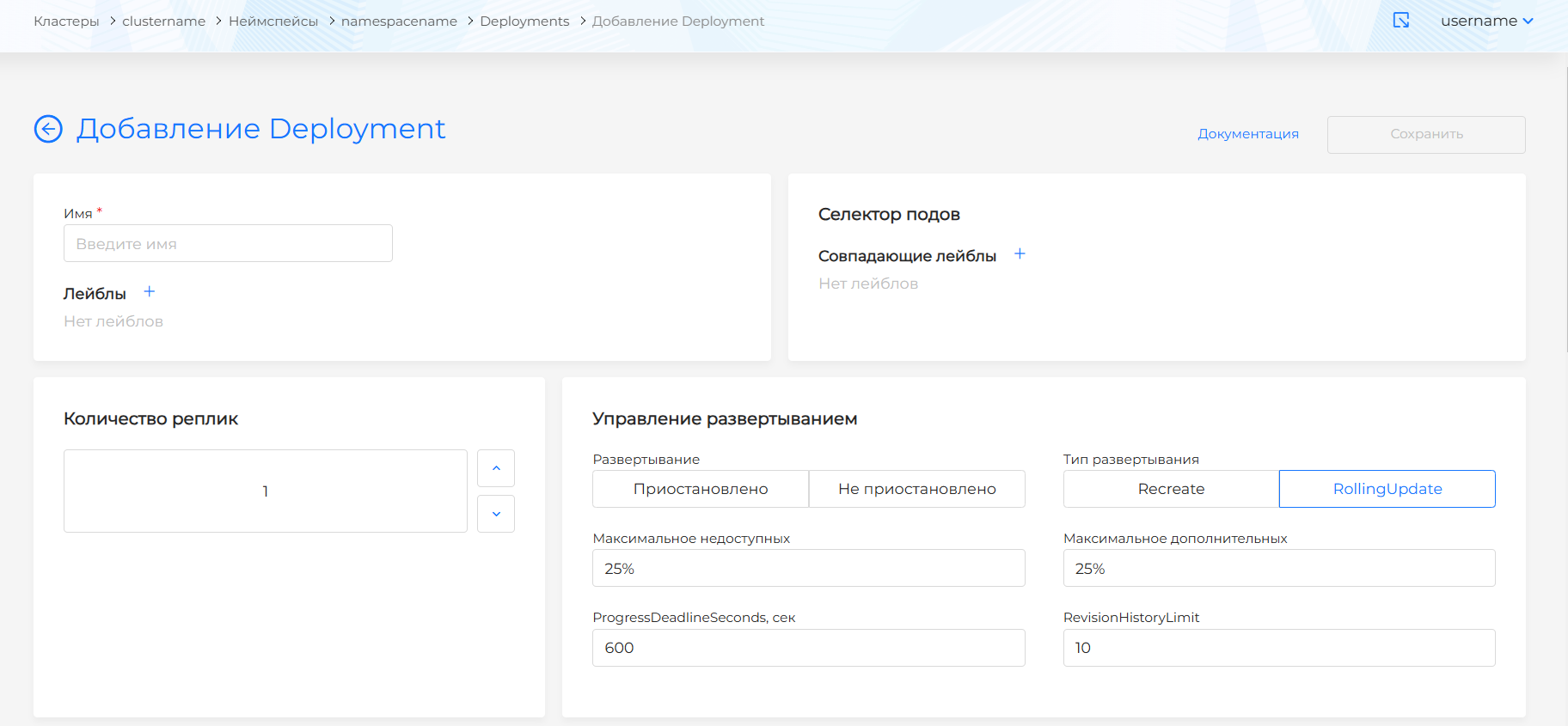Increase replica count with up arrow
The height and width of the screenshot is (726, 1568).
pos(496,468)
